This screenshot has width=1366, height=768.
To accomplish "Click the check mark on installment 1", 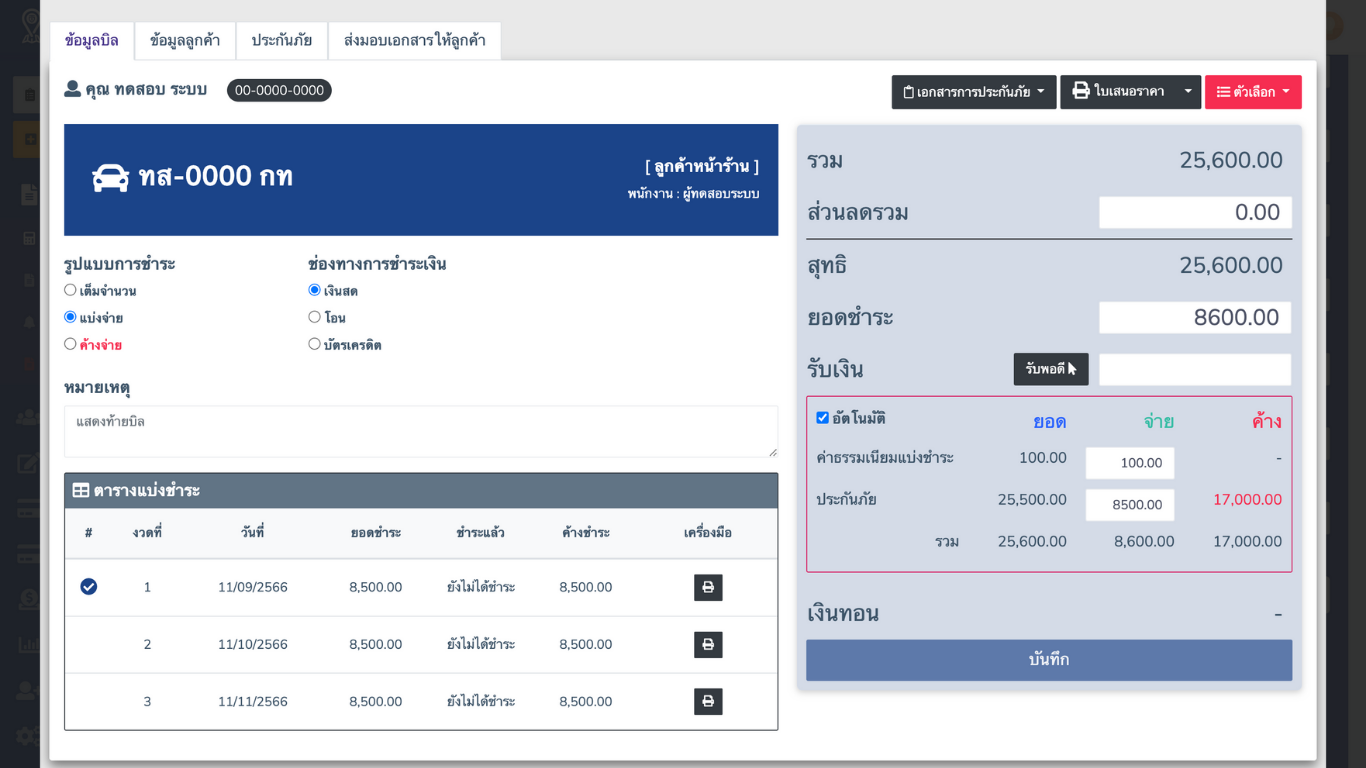I will (89, 587).
